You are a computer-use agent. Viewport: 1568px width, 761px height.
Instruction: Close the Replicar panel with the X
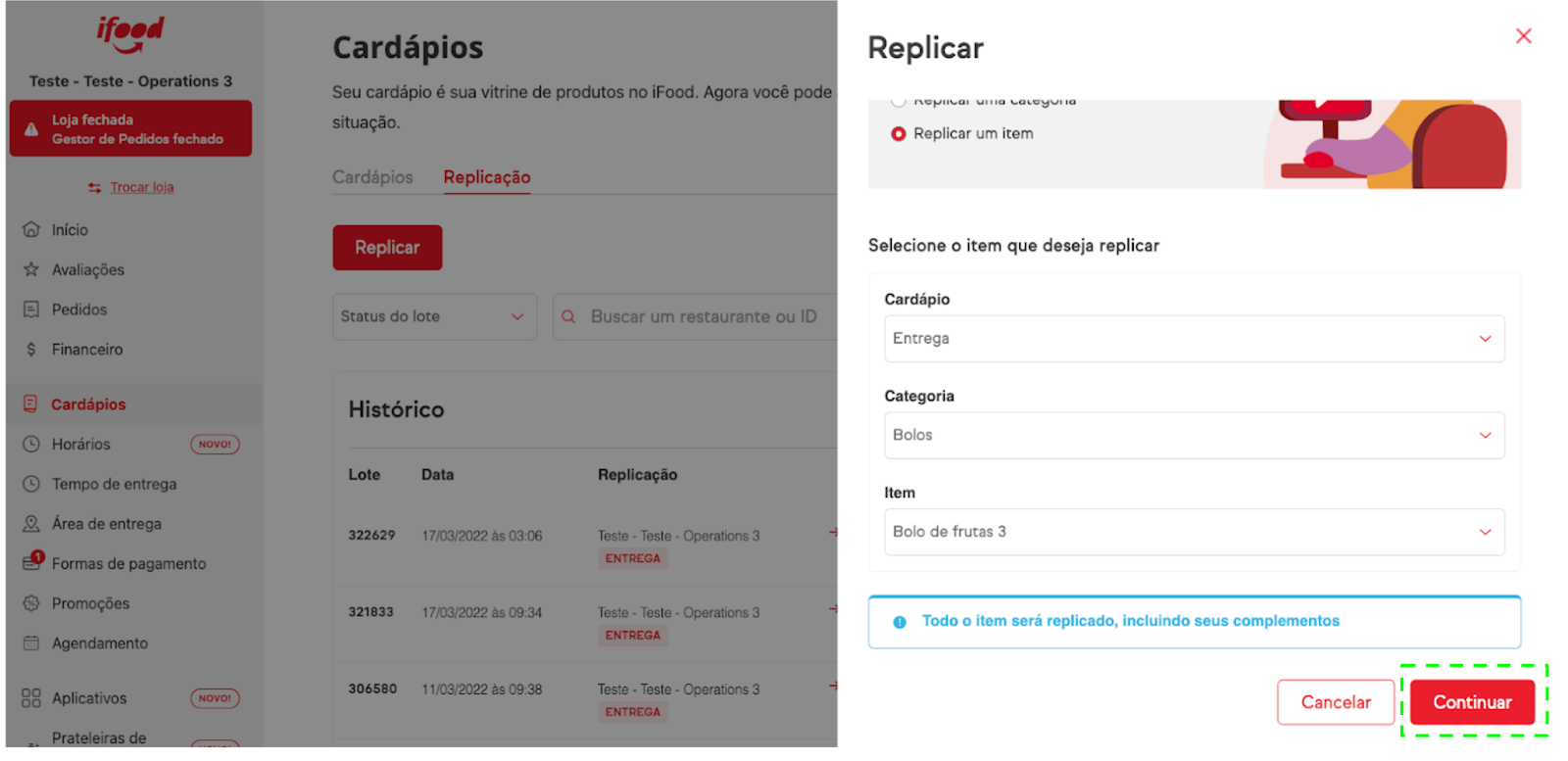[x=1524, y=36]
